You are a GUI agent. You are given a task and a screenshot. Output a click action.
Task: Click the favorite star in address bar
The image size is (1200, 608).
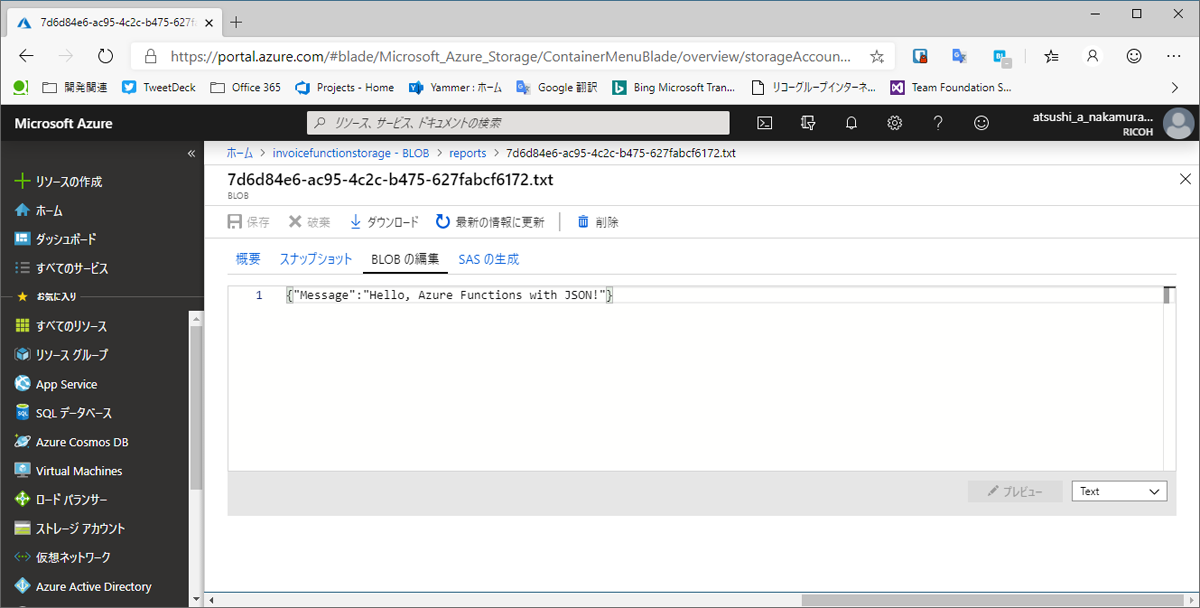tap(876, 57)
